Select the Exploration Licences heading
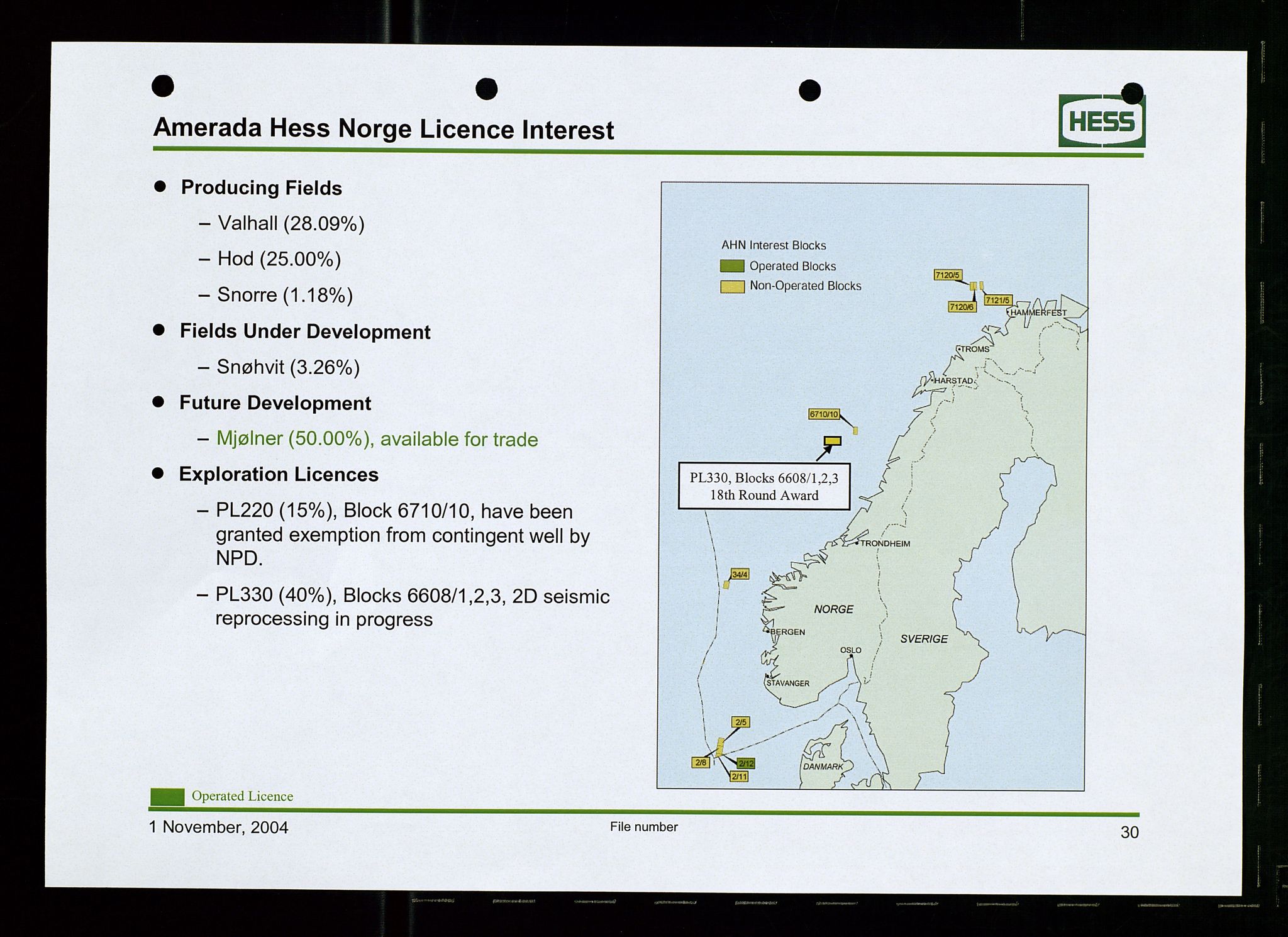This screenshot has width=1288, height=937. point(279,474)
